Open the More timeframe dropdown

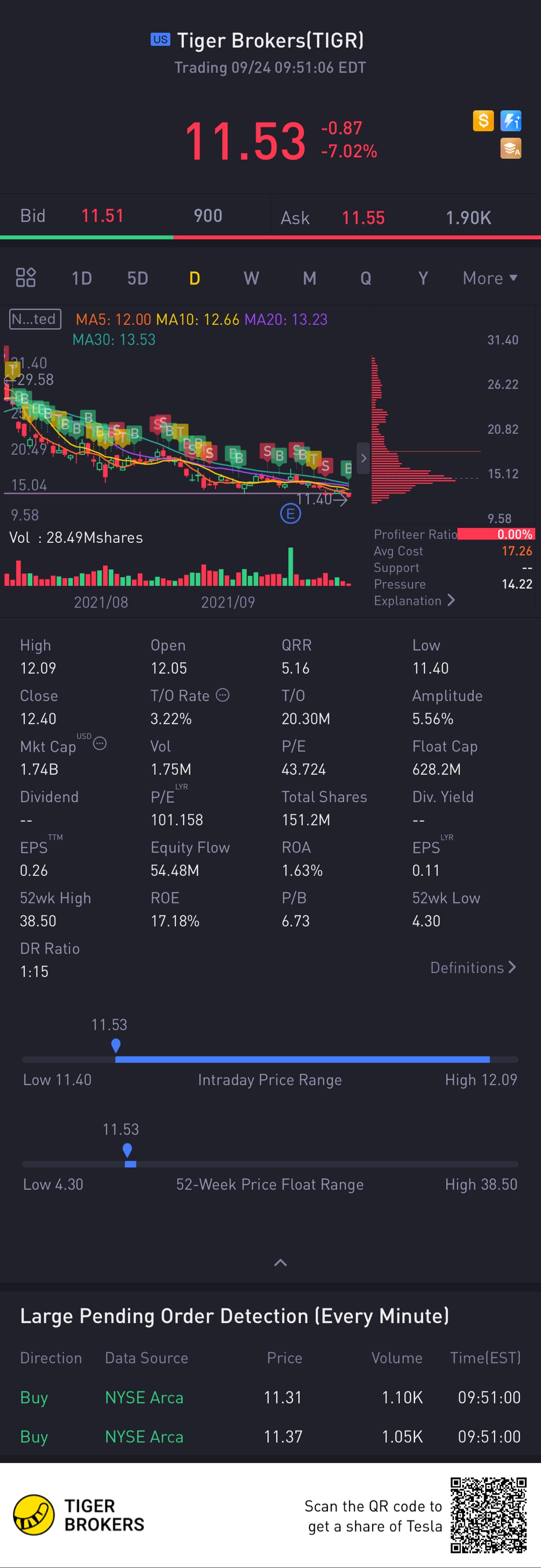tap(490, 278)
